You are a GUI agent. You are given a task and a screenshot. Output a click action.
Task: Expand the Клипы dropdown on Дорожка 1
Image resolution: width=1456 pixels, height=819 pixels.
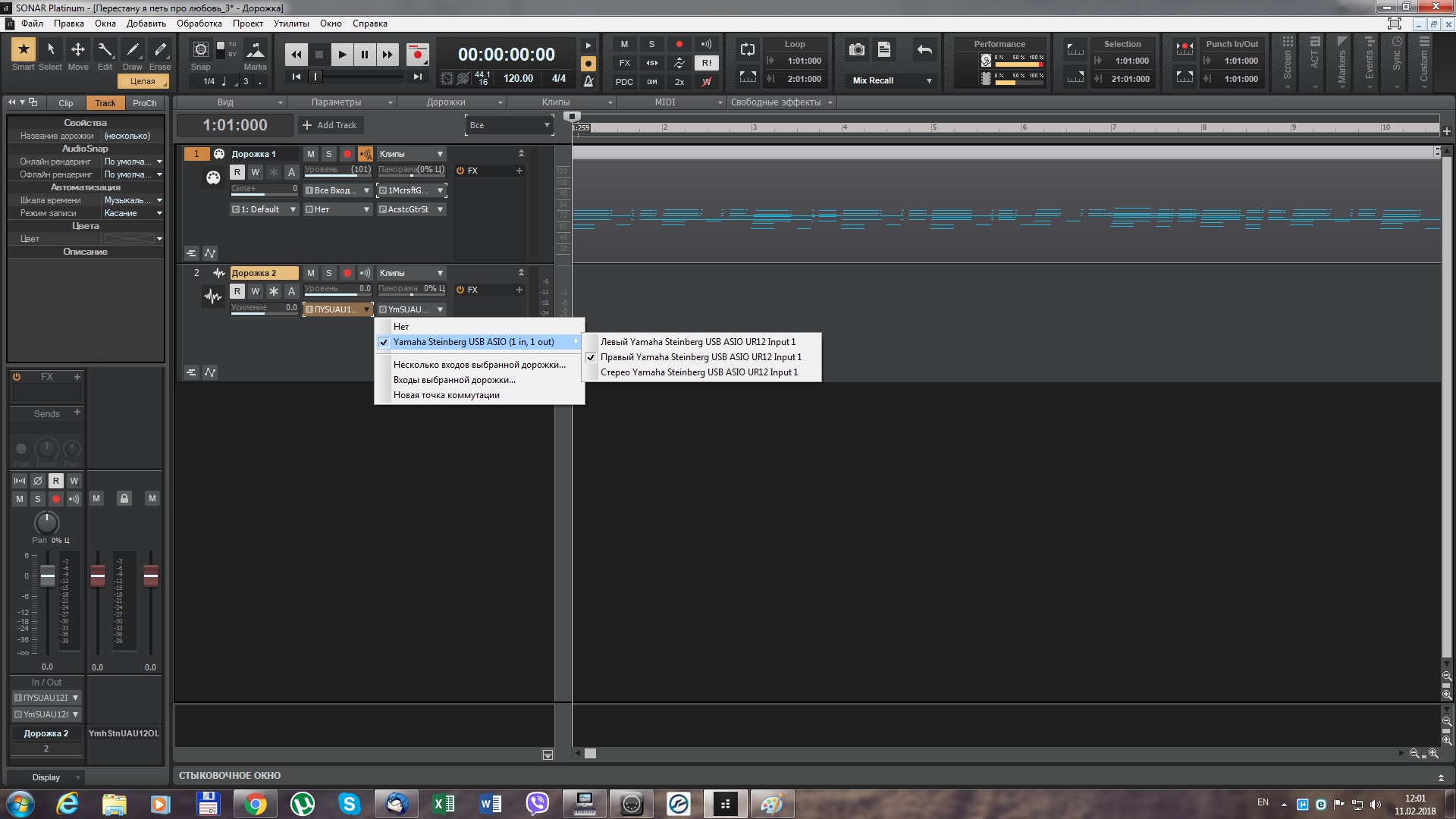440,154
